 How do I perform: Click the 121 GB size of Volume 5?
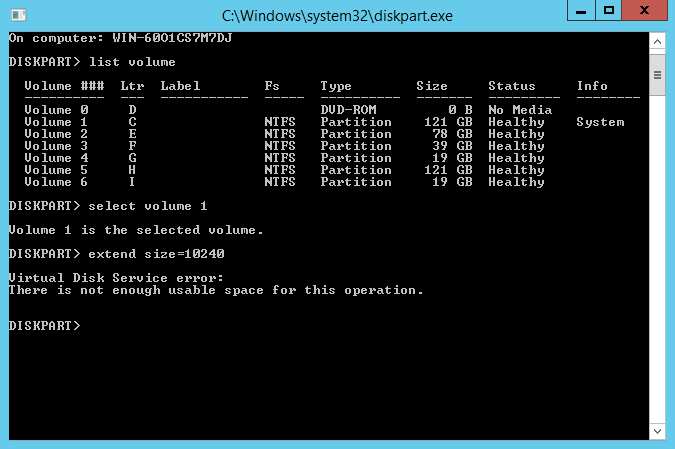click(448, 170)
